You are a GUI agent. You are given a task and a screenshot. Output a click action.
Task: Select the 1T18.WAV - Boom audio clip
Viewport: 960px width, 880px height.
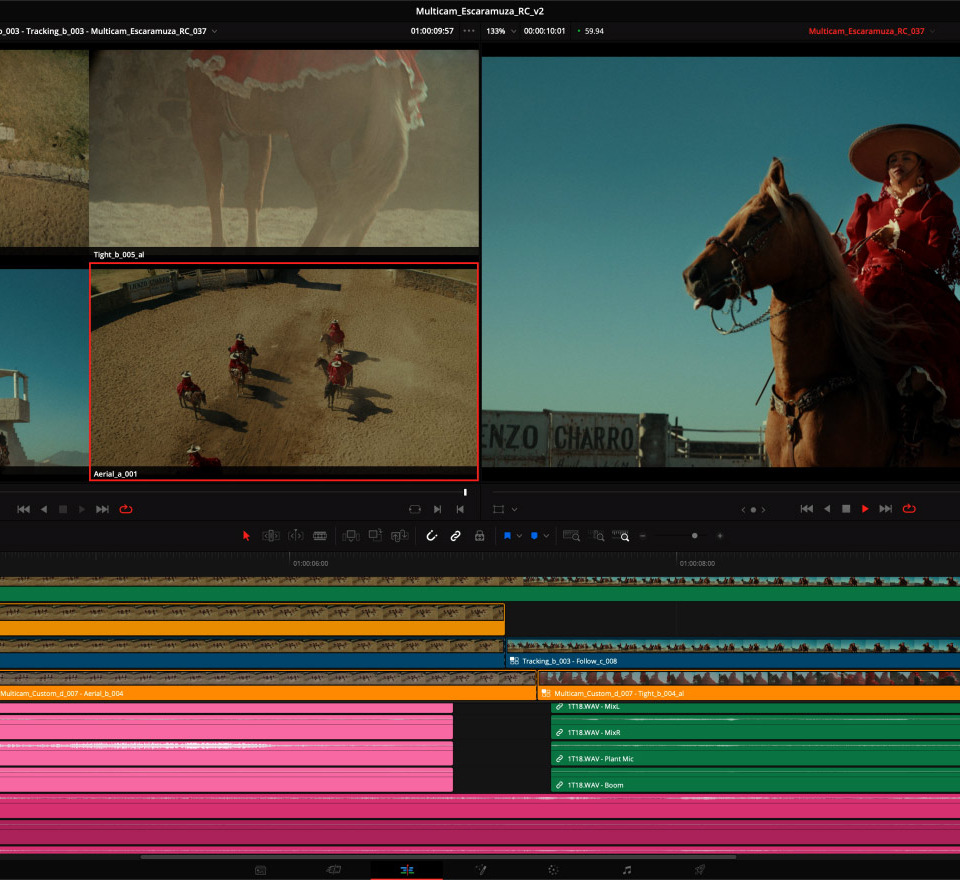(x=756, y=780)
